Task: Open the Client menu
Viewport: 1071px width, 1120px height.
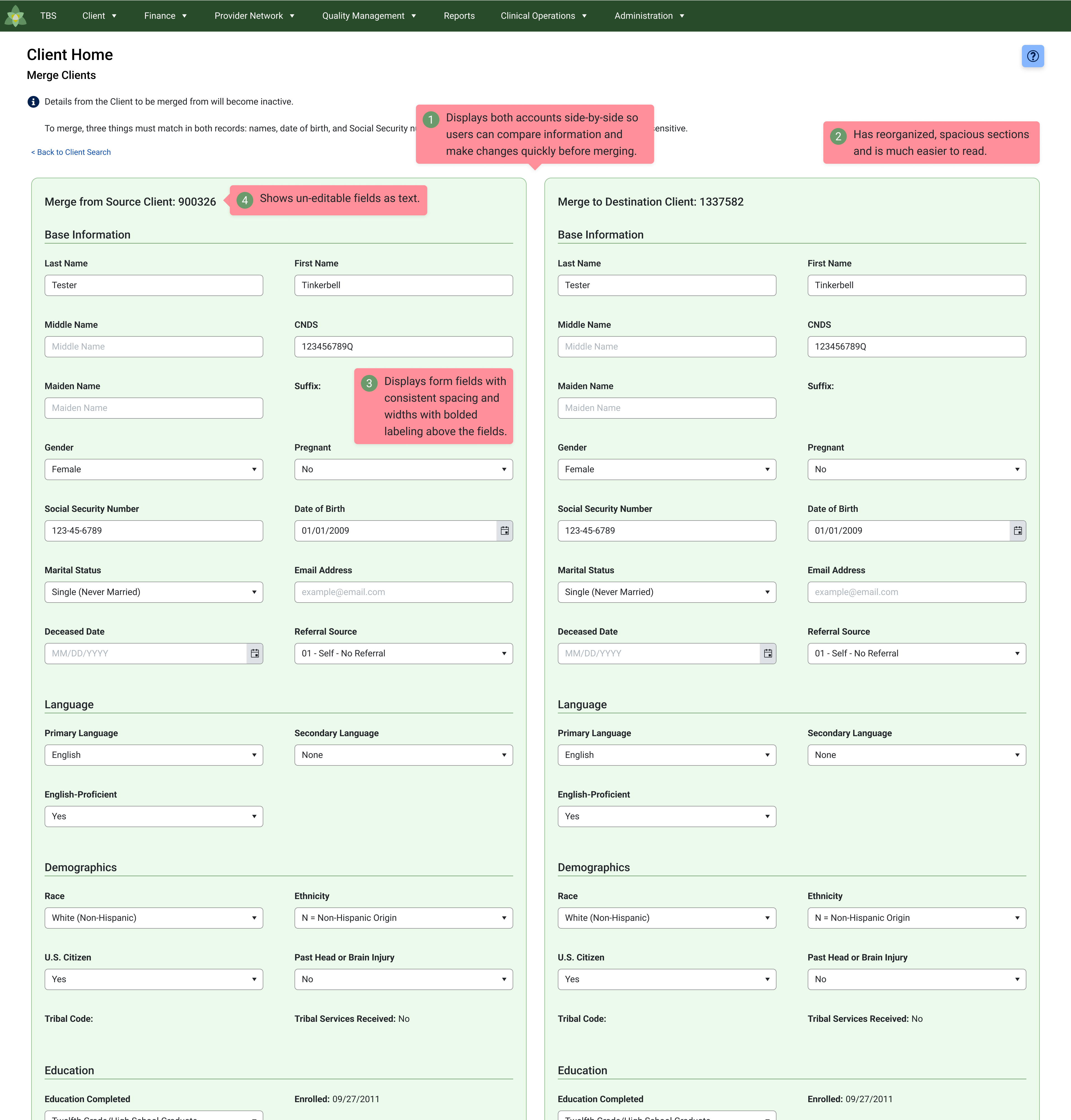Action: click(99, 16)
